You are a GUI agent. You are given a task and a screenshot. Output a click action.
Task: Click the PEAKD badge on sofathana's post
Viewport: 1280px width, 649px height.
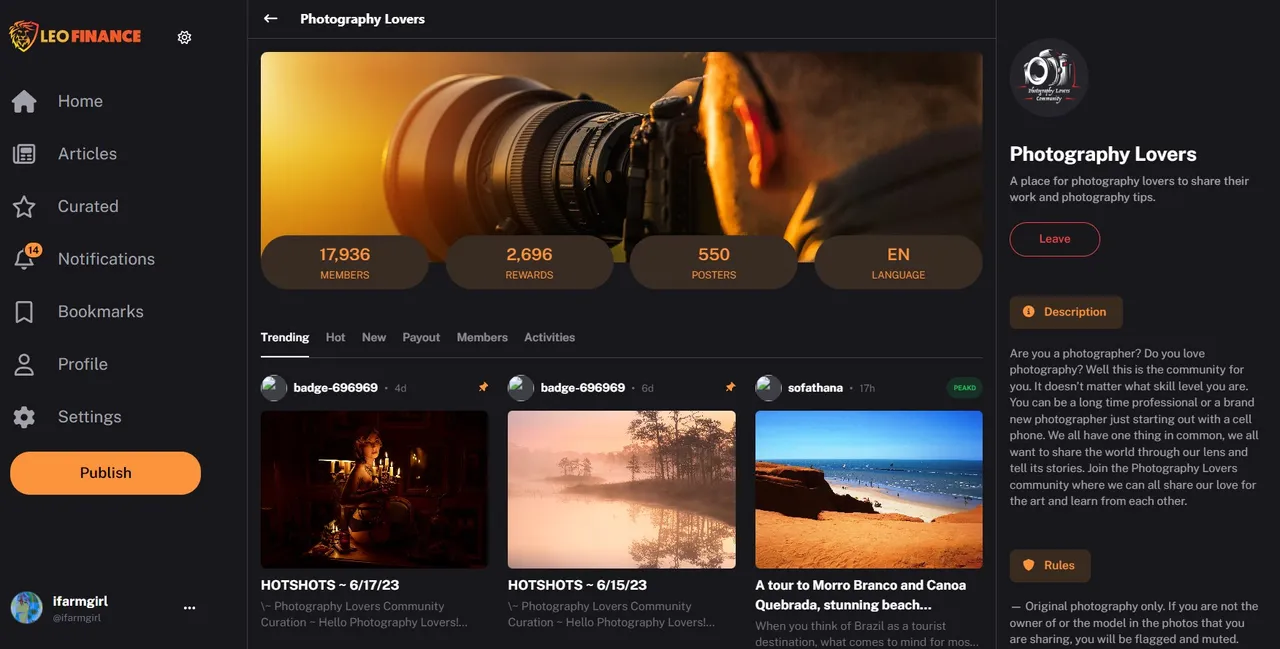point(964,388)
